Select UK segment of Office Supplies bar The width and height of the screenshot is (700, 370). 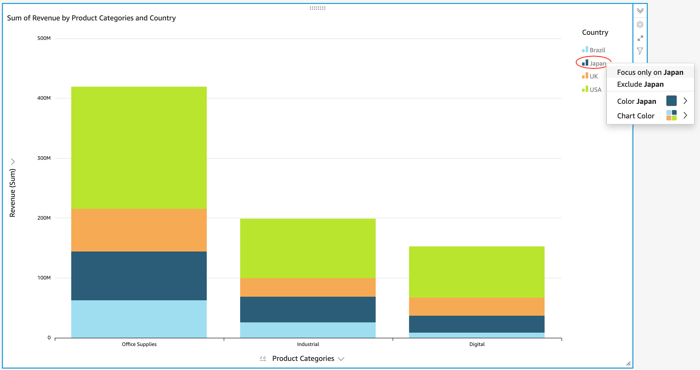click(139, 230)
